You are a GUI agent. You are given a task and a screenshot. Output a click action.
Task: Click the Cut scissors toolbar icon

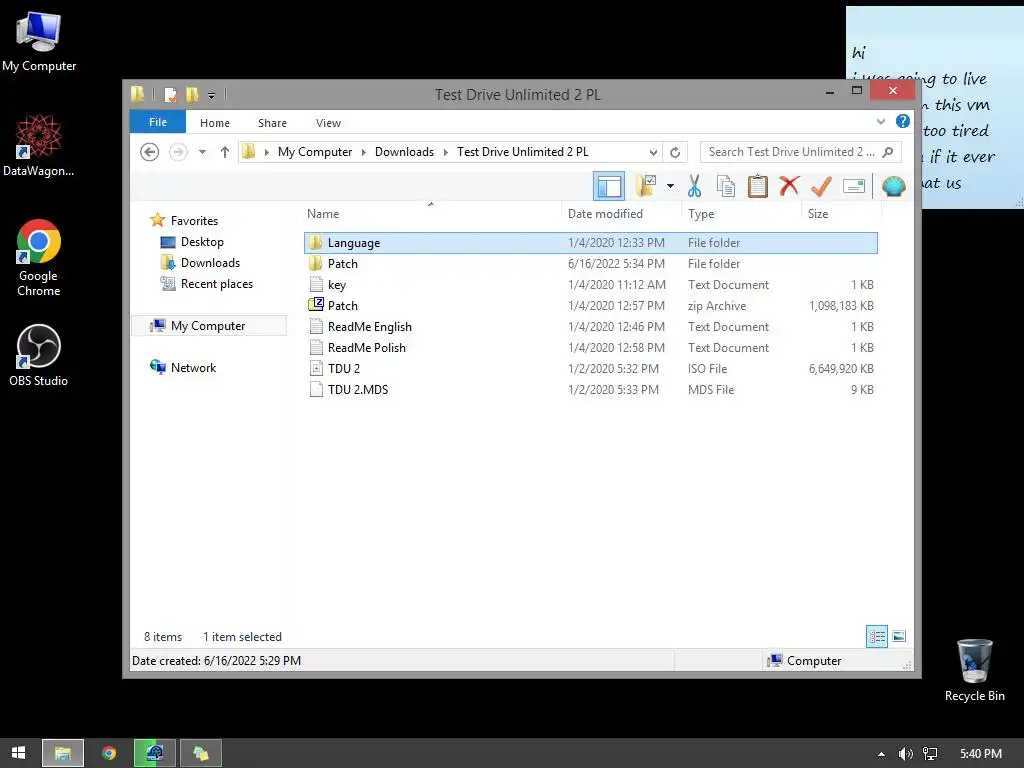pyautogui.click(x=694, y=186)
